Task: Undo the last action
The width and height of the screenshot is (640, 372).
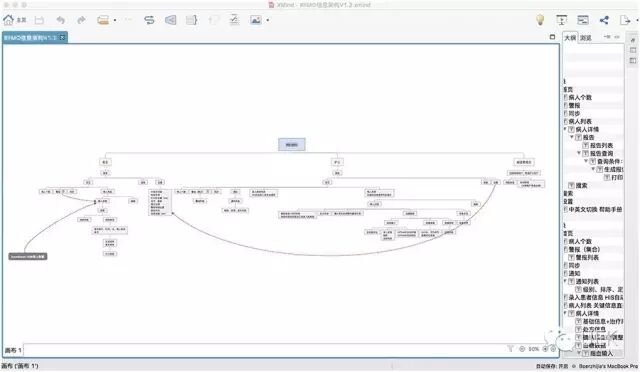Action: click(x=60, y=20)
